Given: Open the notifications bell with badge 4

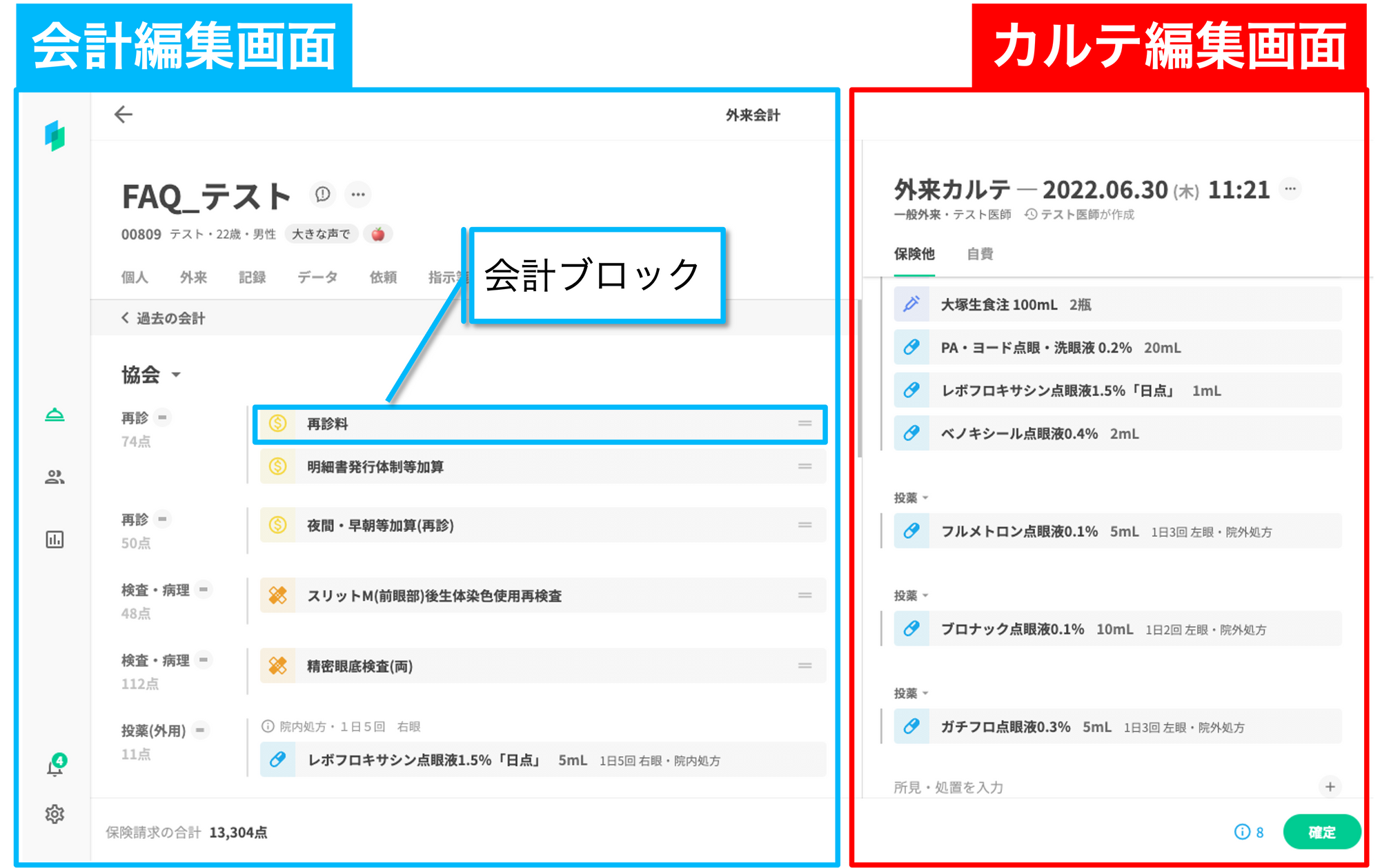Looking at the screenshot, I should point(55,767).
